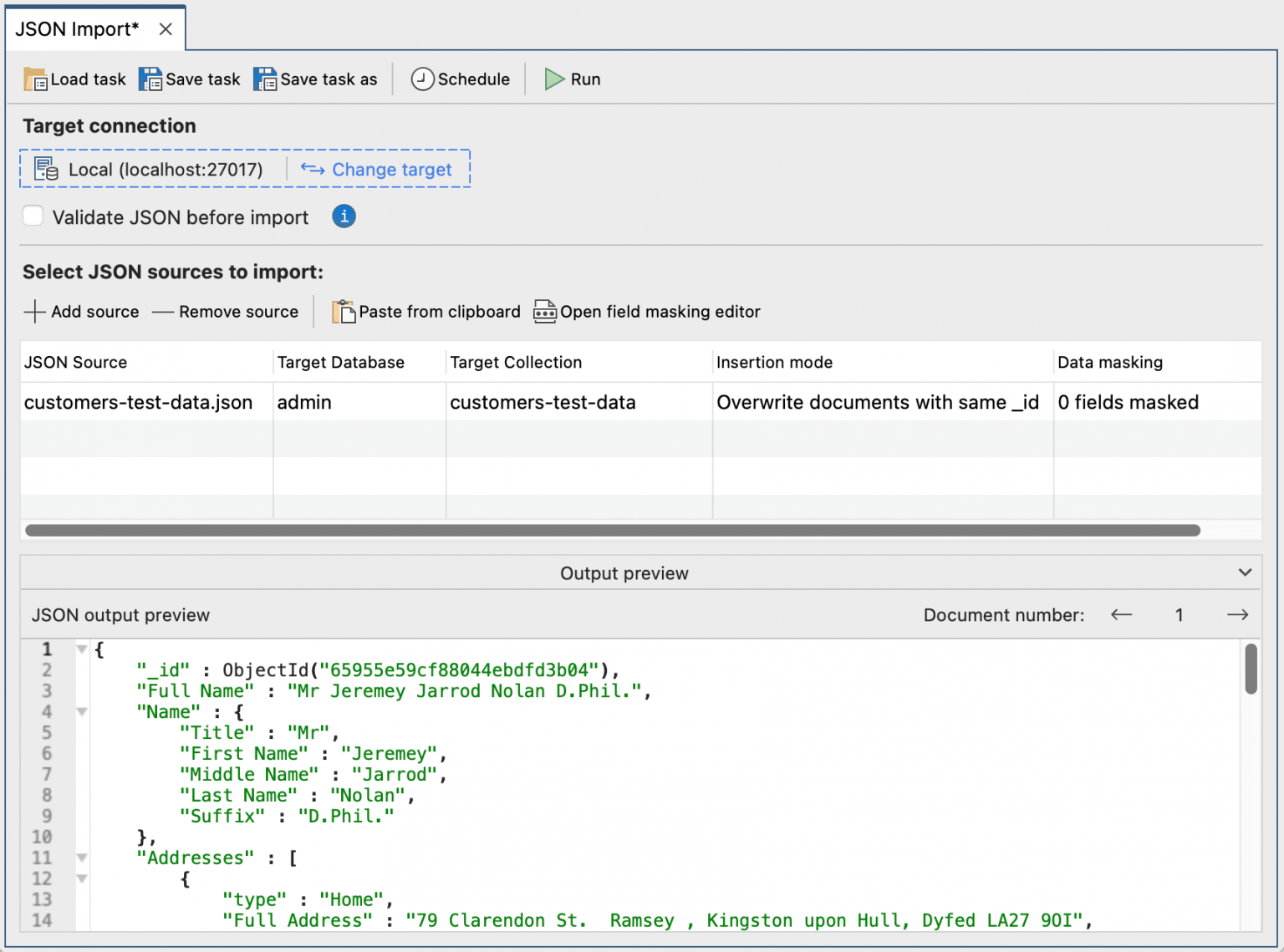Go to previous document preview
This screenshot has width=1284, height=952.
(x=1121, y=614)
